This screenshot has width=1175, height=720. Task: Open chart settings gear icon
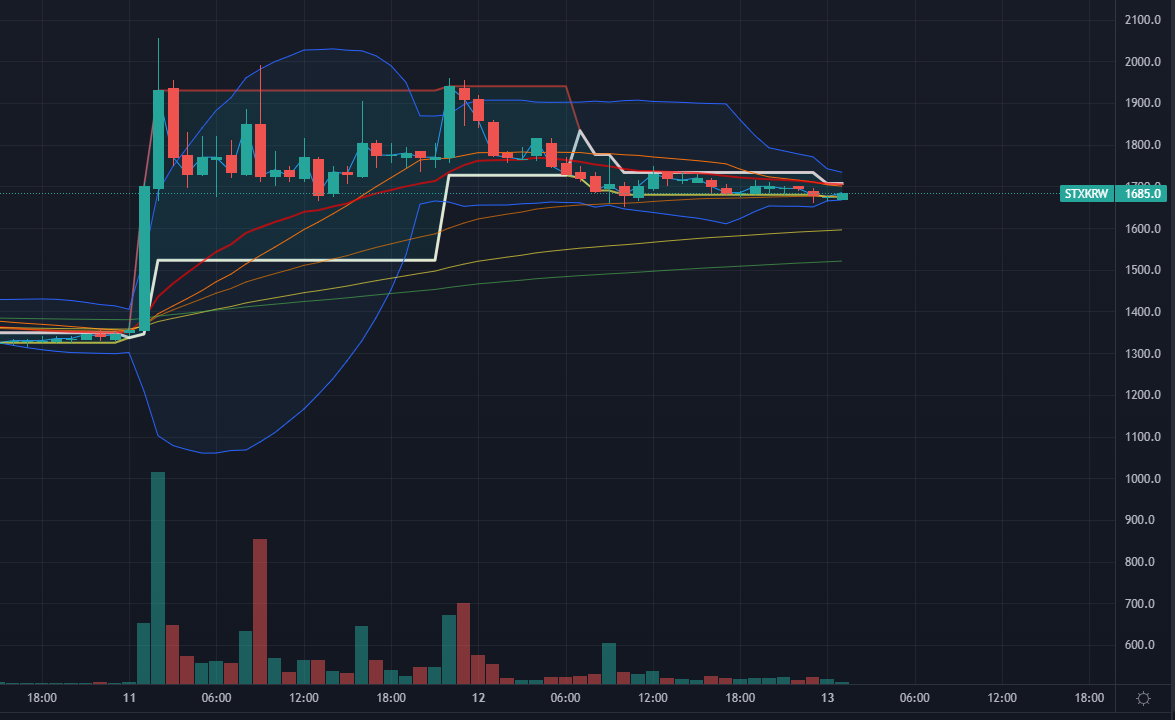click(x=1143, y=698)
